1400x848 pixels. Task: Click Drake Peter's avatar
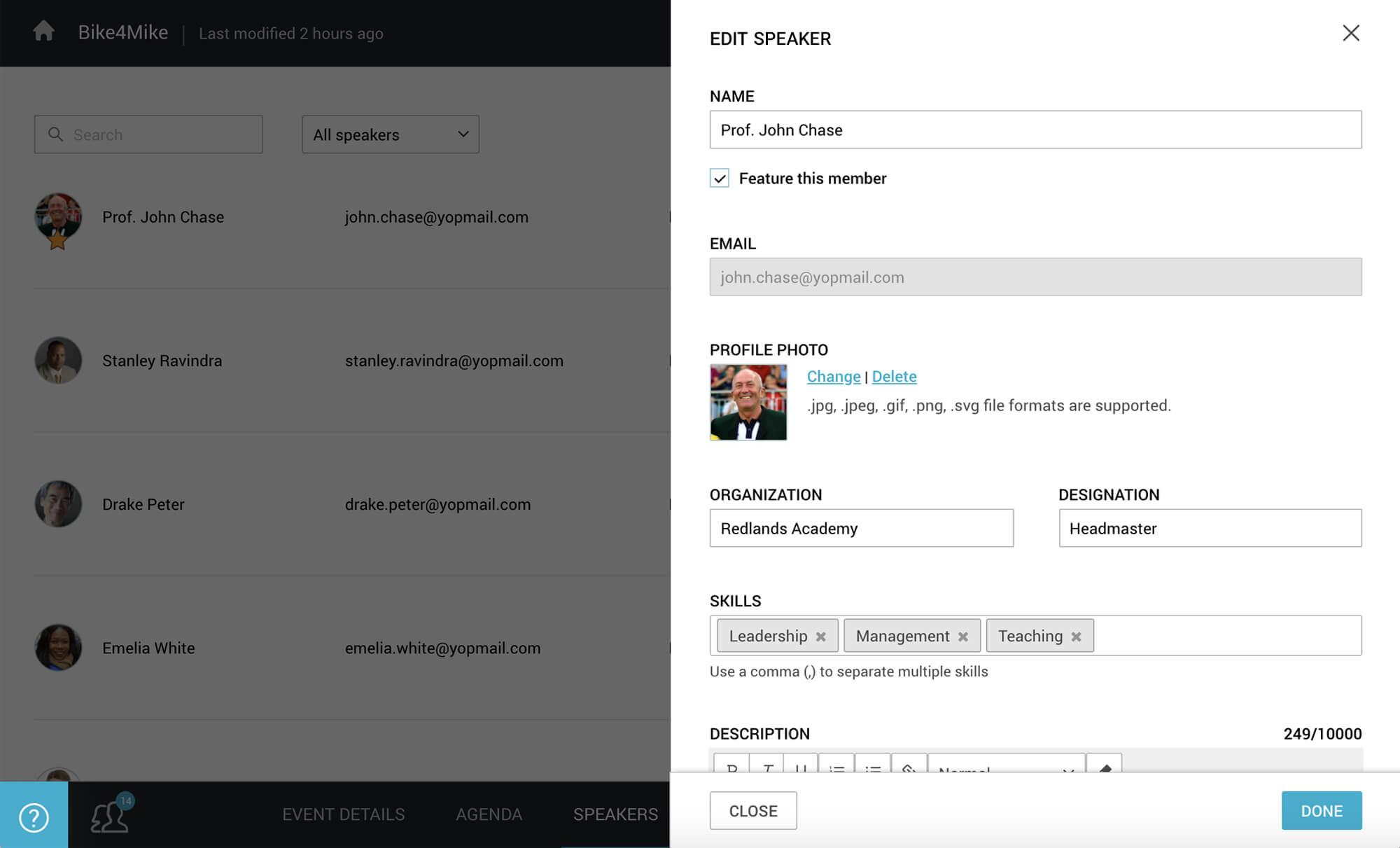[58, 504]
